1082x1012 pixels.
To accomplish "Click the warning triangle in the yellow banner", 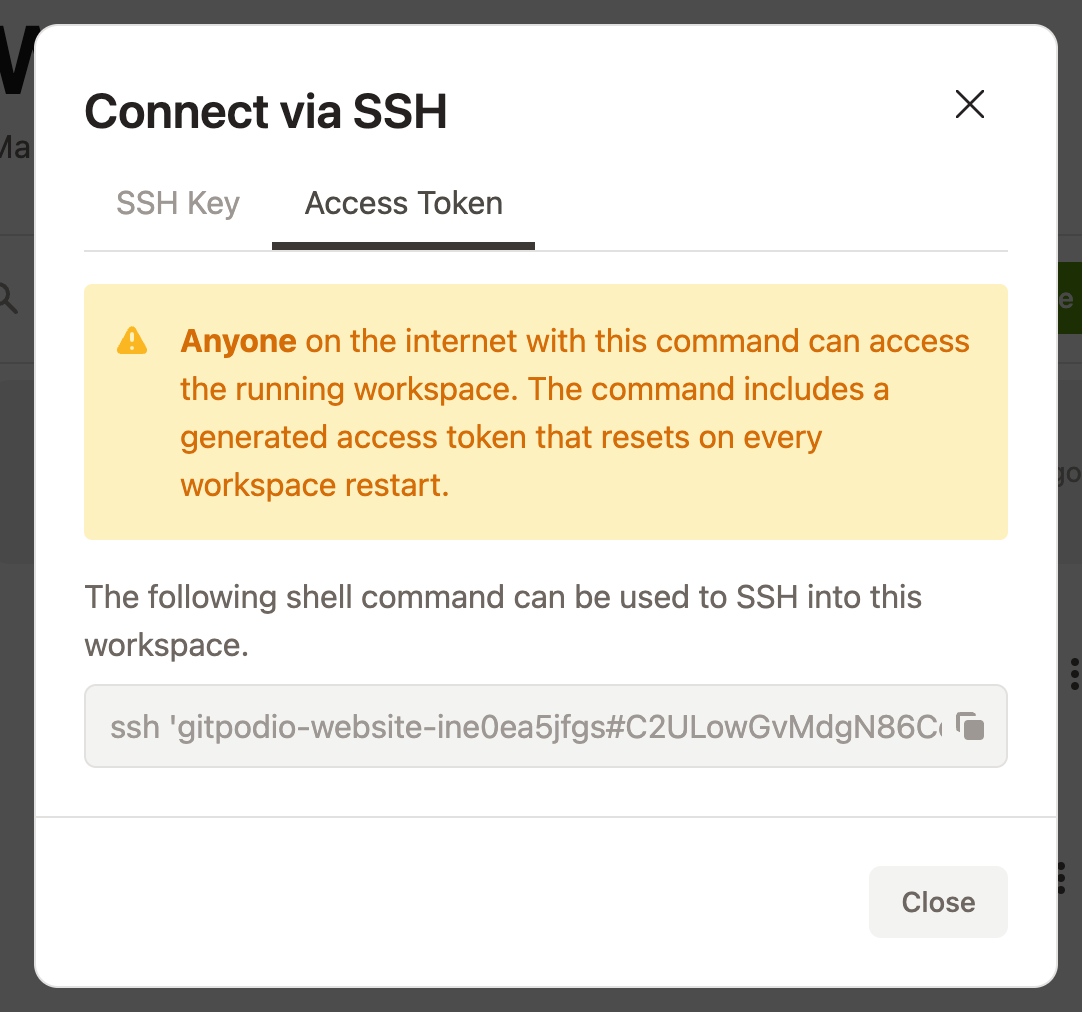I will [x=133, y=341].
